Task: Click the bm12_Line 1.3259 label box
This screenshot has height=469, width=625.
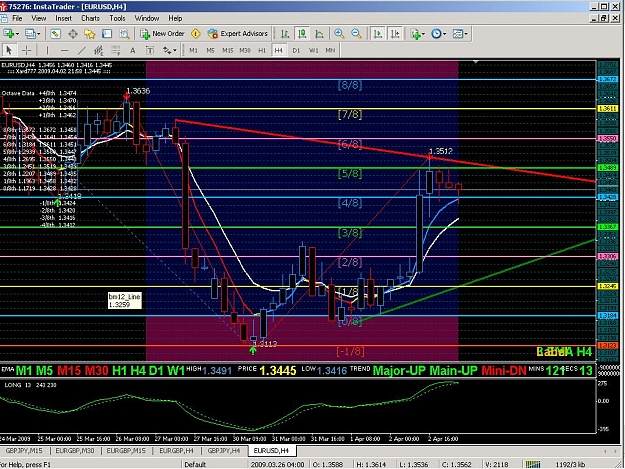Action: coord(124,301)
